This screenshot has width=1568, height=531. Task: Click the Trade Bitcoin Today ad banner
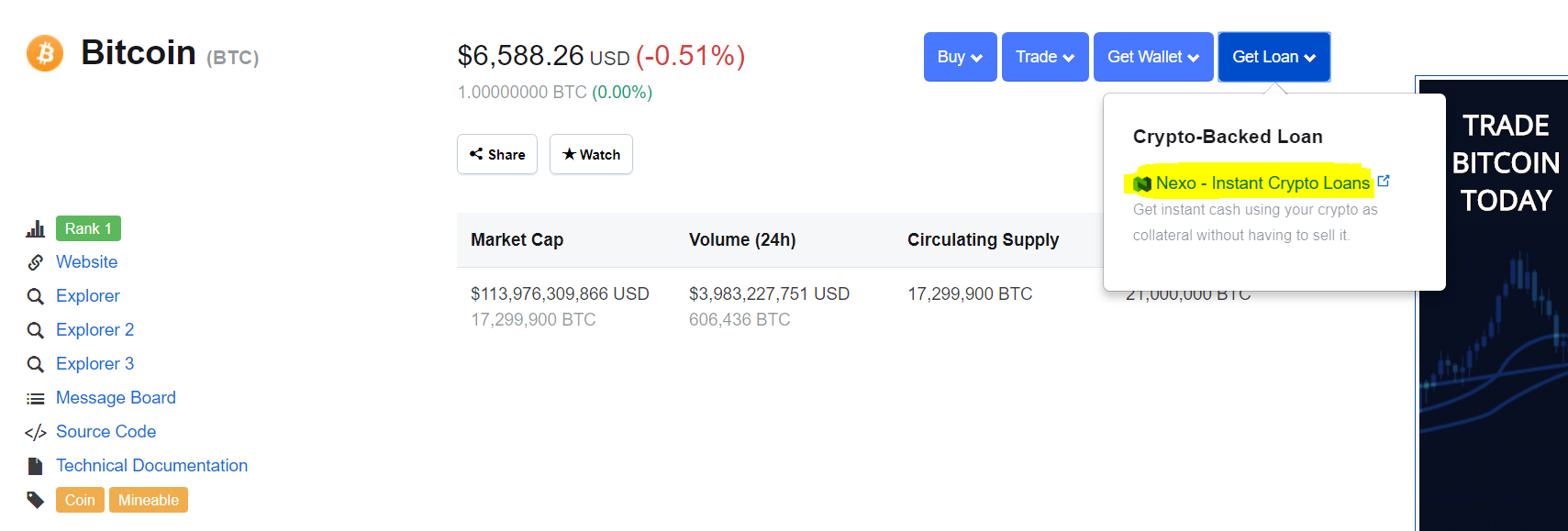1494,303
